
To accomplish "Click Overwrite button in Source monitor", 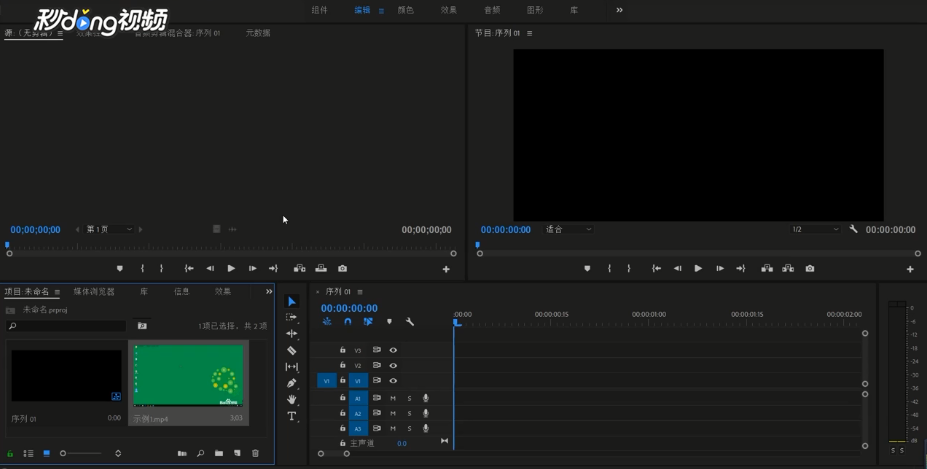I will point(321,269).
